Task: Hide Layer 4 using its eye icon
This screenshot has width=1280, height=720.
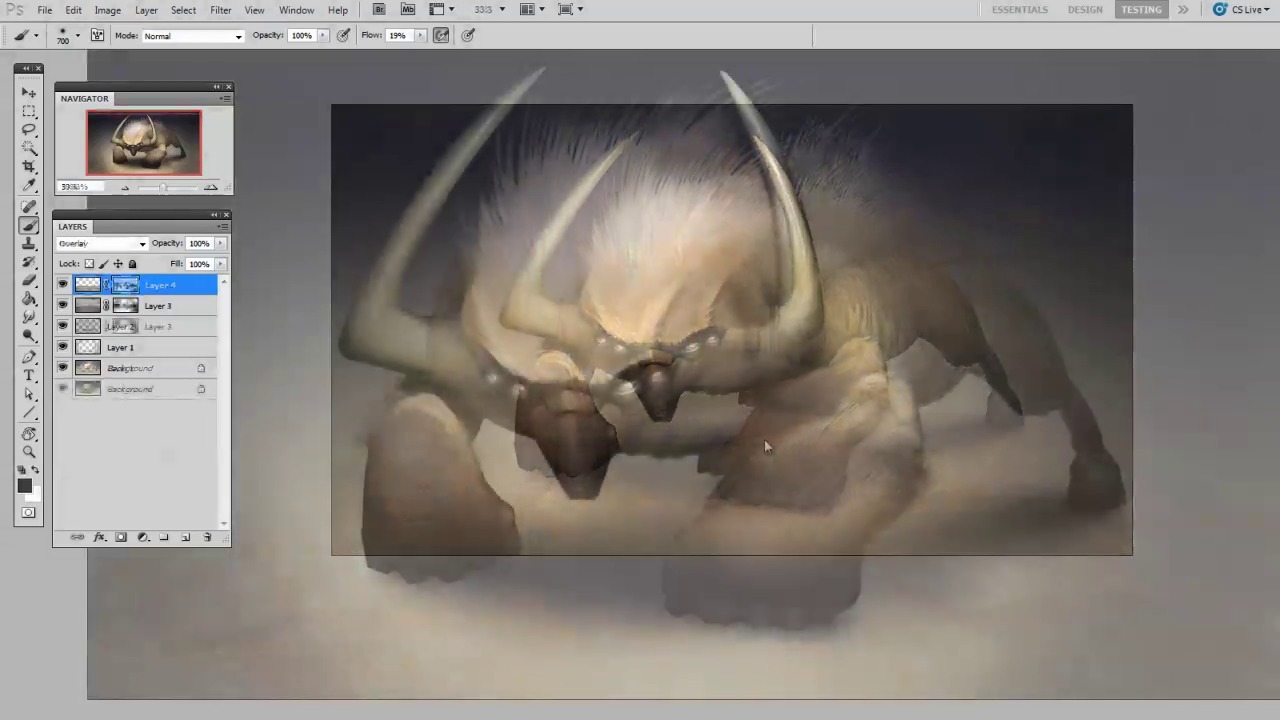Action: (63, 285)
